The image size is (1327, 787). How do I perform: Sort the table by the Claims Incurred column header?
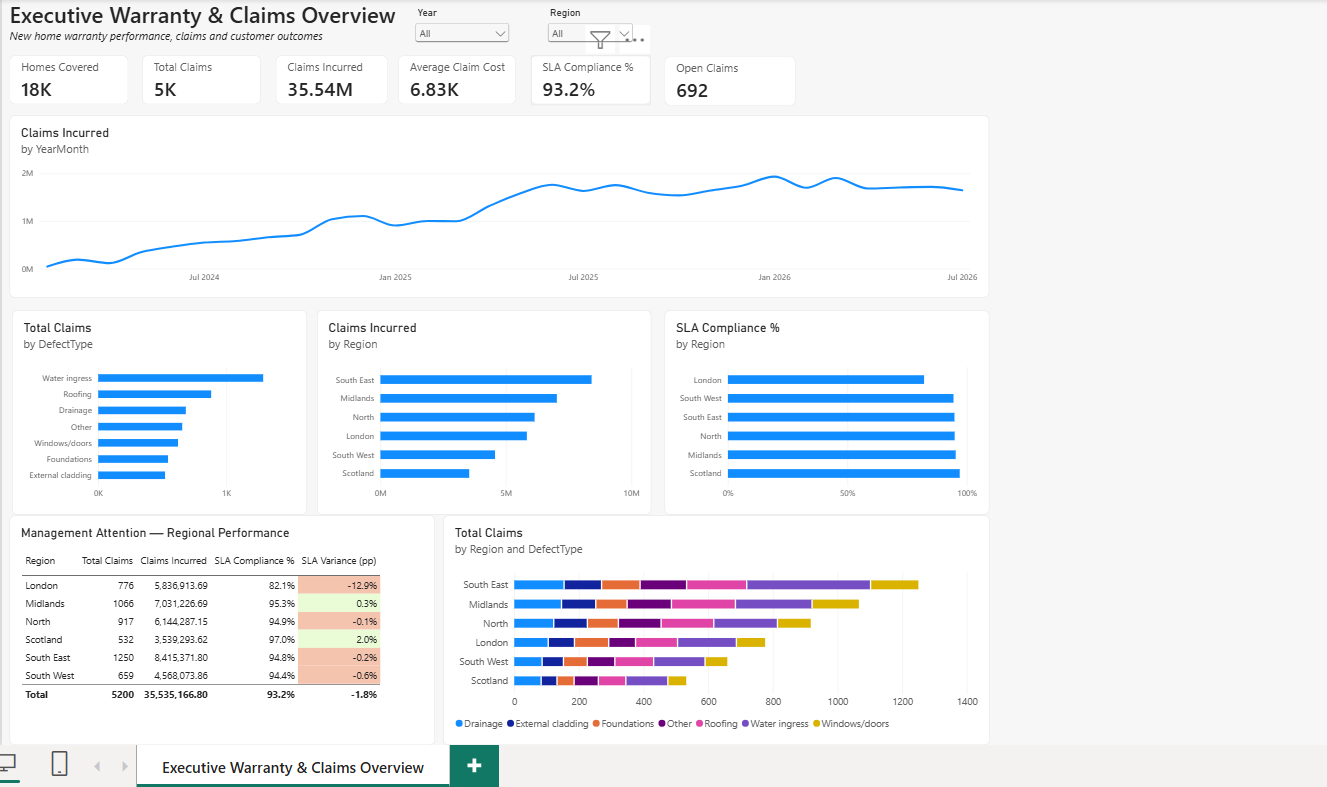(174, 561)
